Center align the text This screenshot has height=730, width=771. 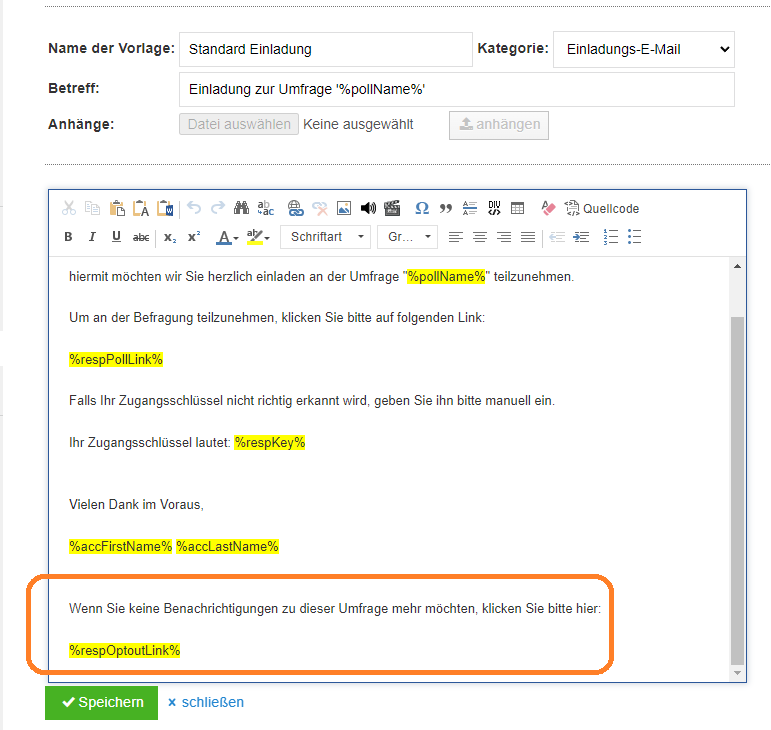click(480, 237)
